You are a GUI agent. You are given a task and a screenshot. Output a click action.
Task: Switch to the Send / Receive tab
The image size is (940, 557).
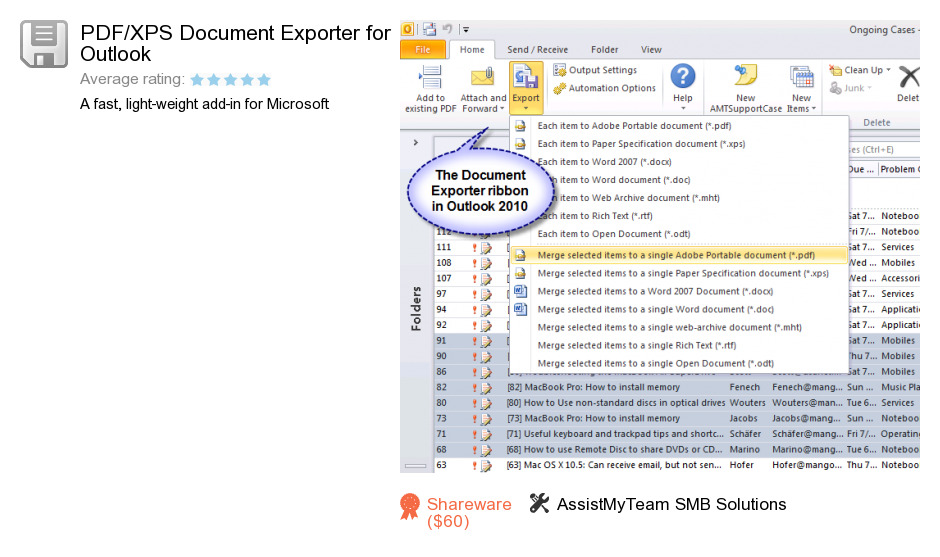(537, 50)
